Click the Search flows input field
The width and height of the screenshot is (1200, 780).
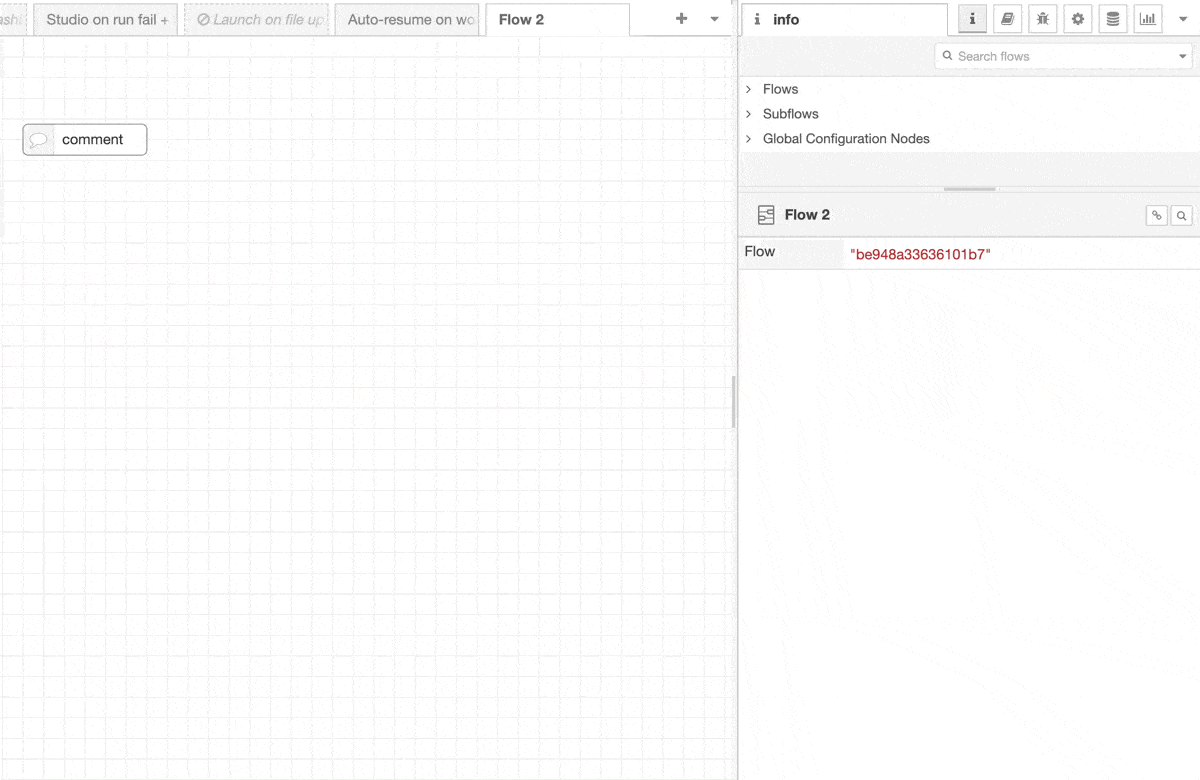tap(1060, 57)
